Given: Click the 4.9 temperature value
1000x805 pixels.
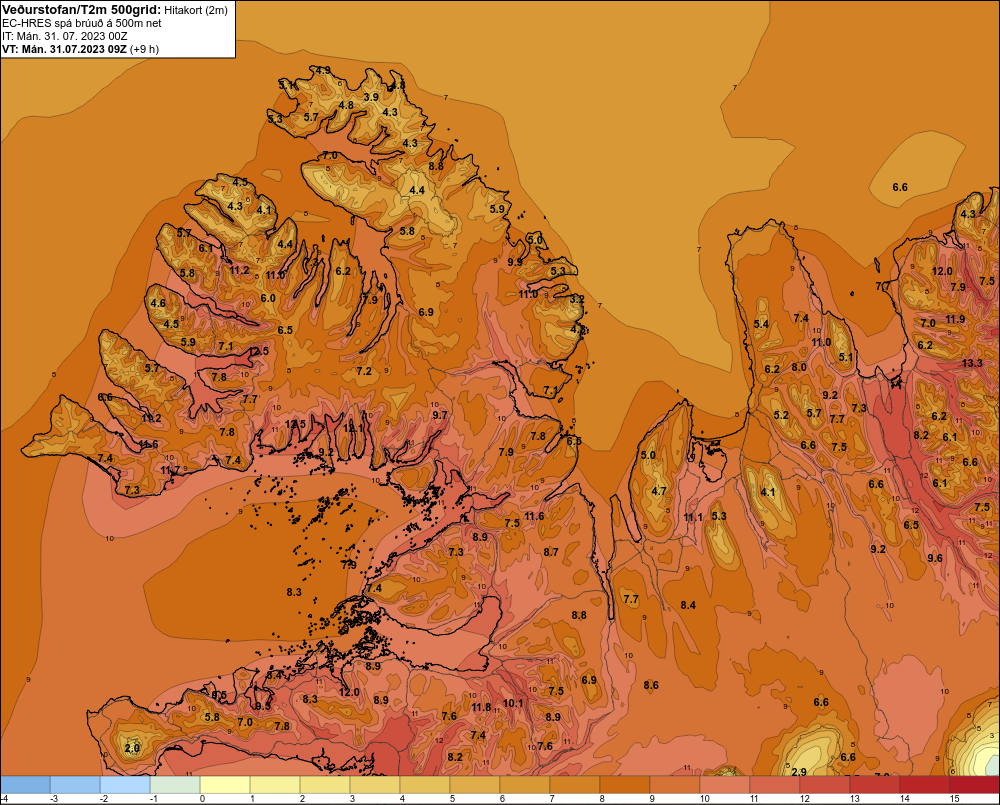Looking at the screenshot, I should (323, 70).
